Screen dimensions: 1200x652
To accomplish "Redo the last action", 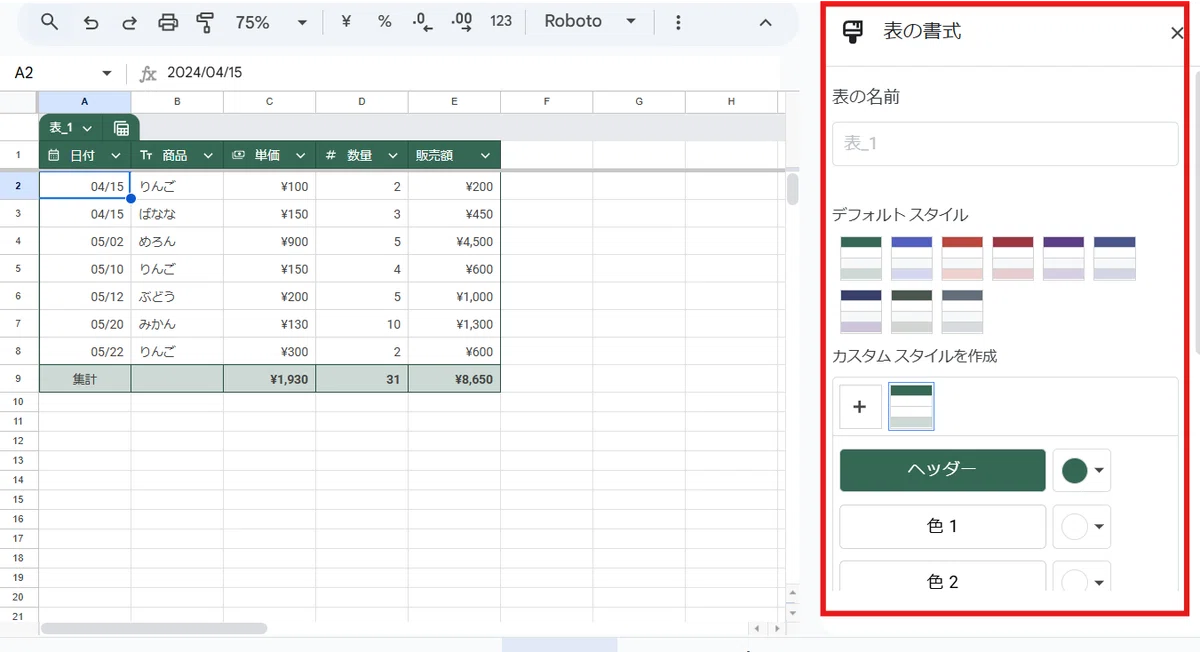I will pos(129,22).
